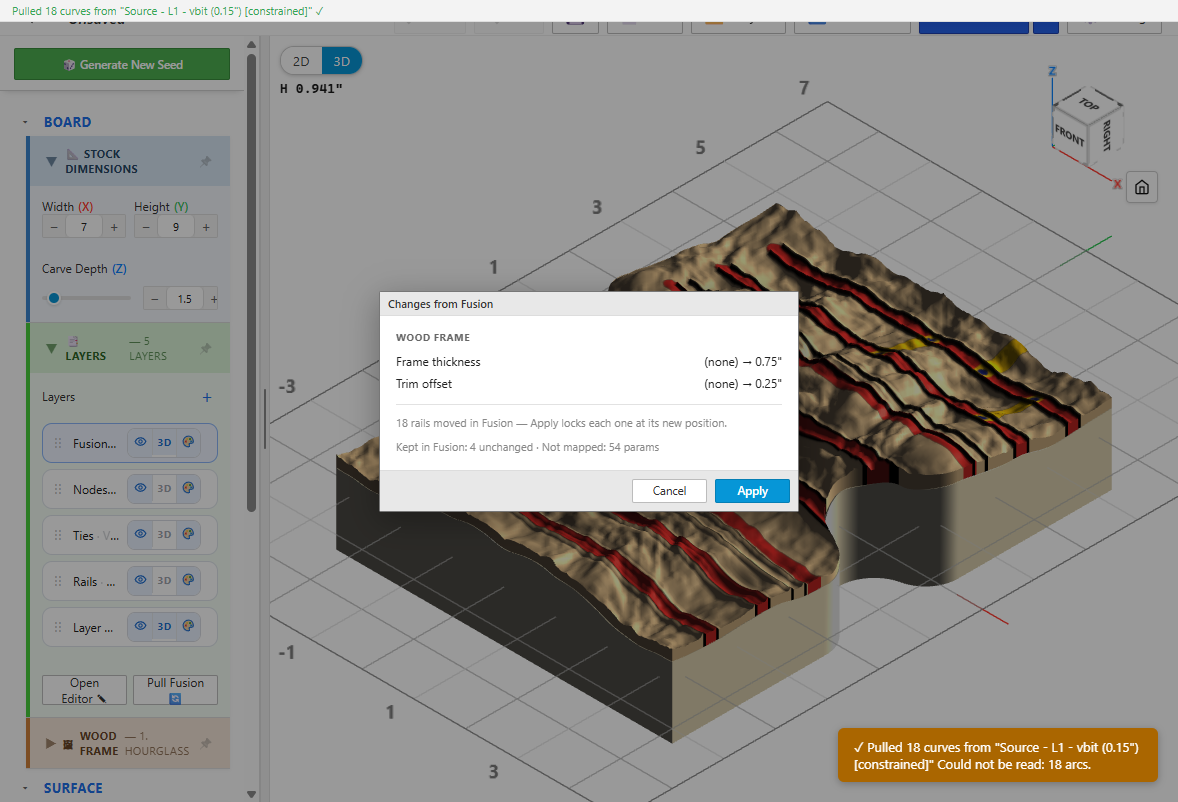The image size is (1178, 802).
Task: Toggle visibility of the Rails layer
Action: coord(140,580)
